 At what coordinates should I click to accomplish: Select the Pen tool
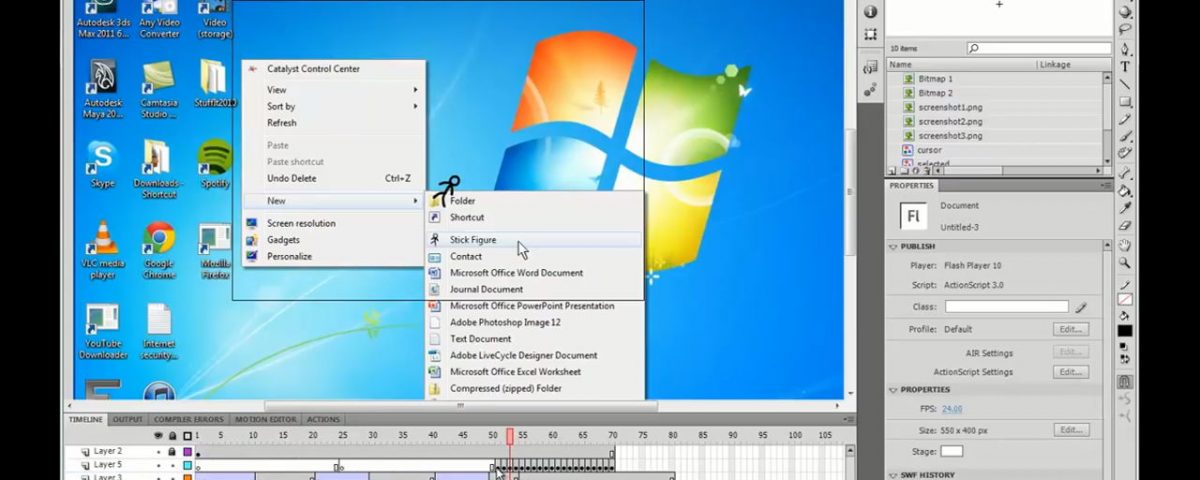click(x=1124, y=49)
